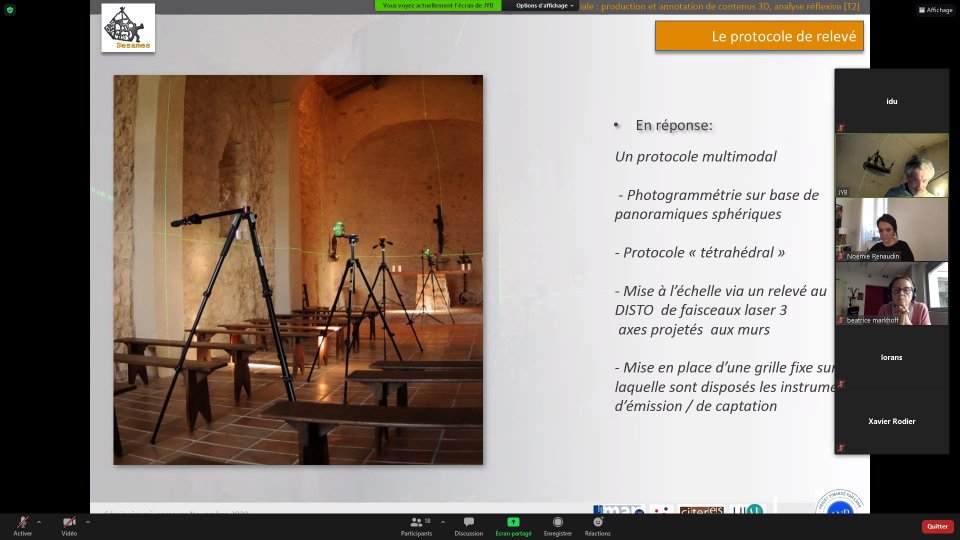This screenshot has width=960, height=540.
Task: Expand arrow next to Participants
Action: coord(443,522)
